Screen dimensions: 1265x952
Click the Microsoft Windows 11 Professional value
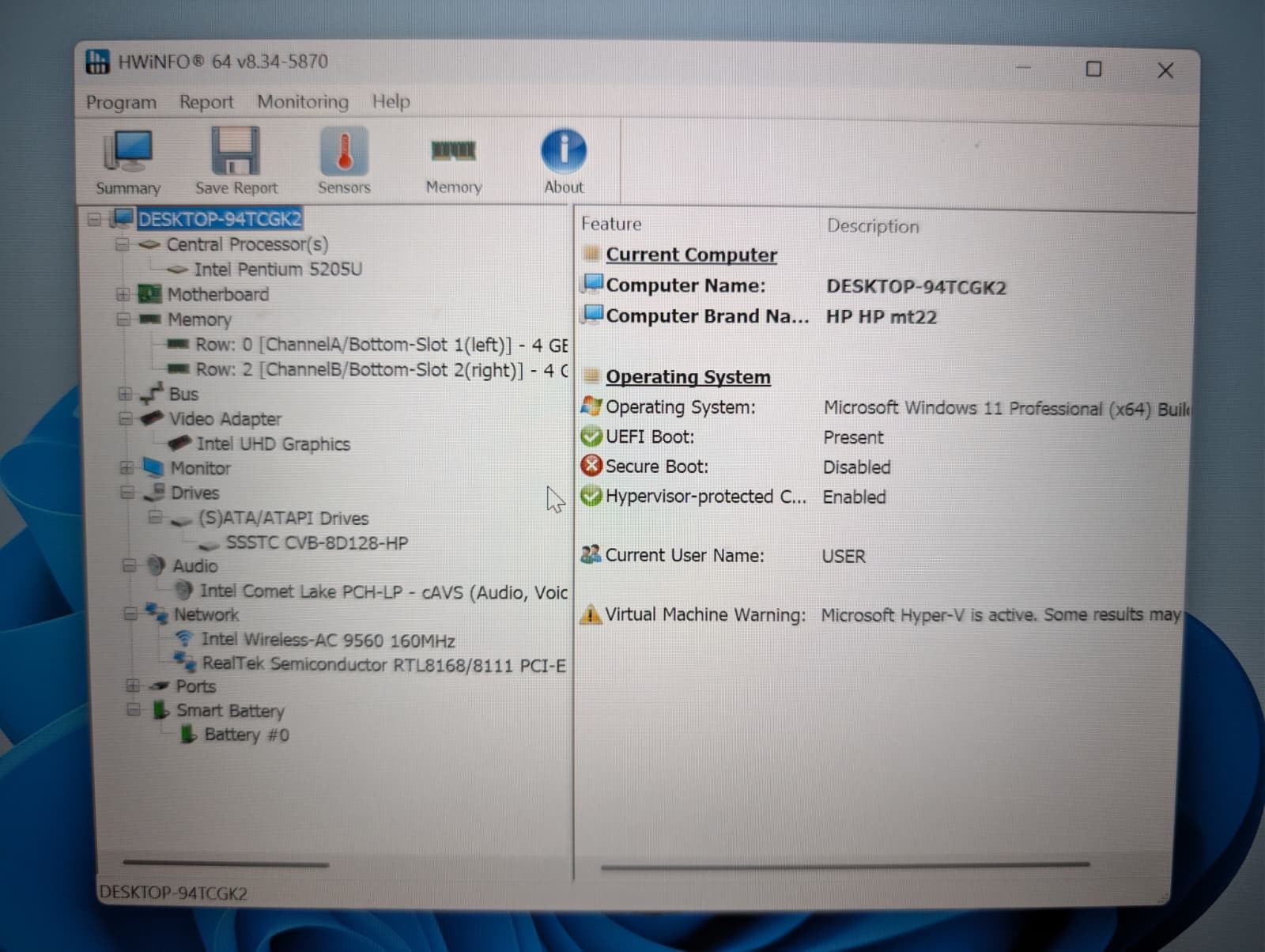pos(1006,409)
